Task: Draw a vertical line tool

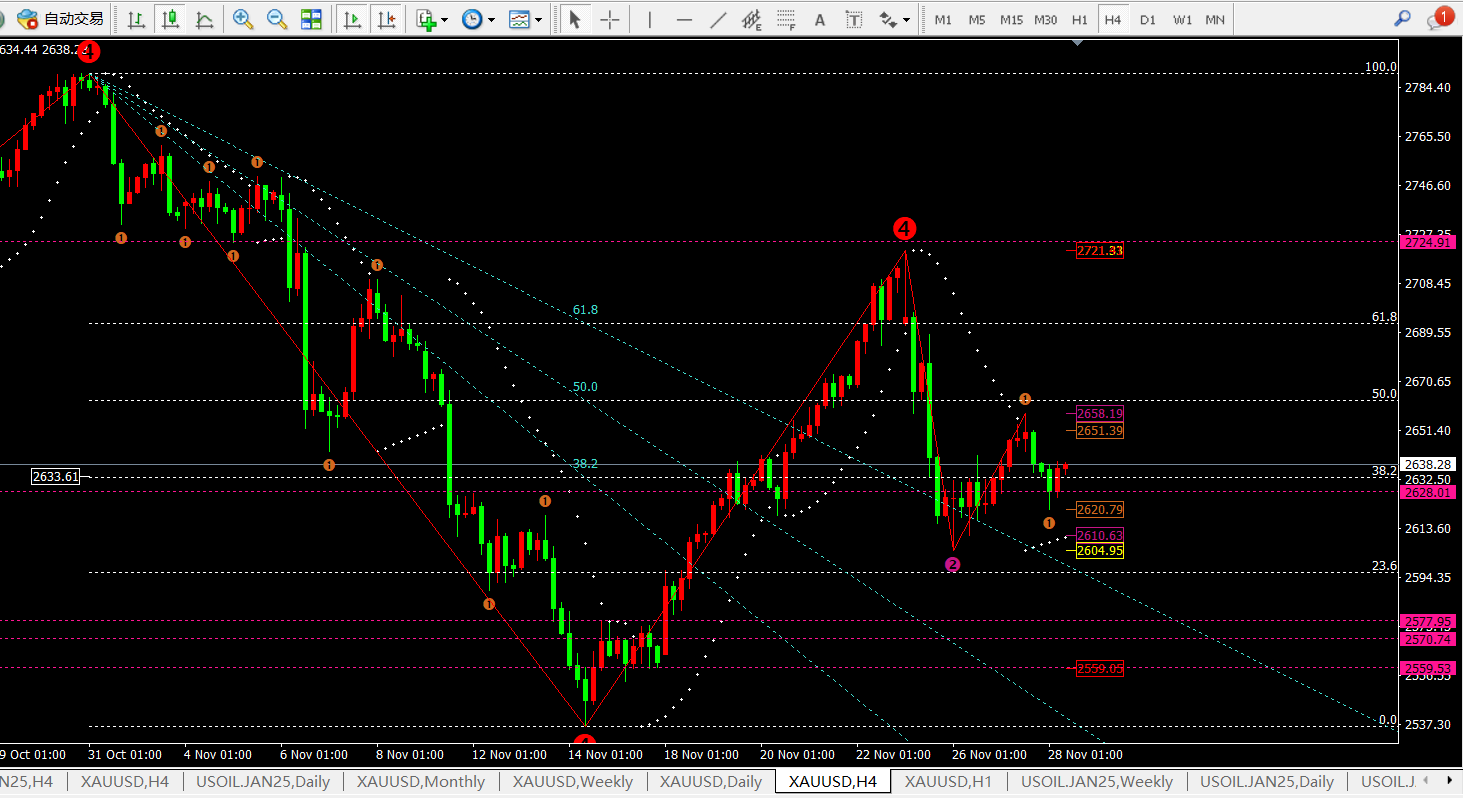Action: pyautogui.click(x=651, y=19)
